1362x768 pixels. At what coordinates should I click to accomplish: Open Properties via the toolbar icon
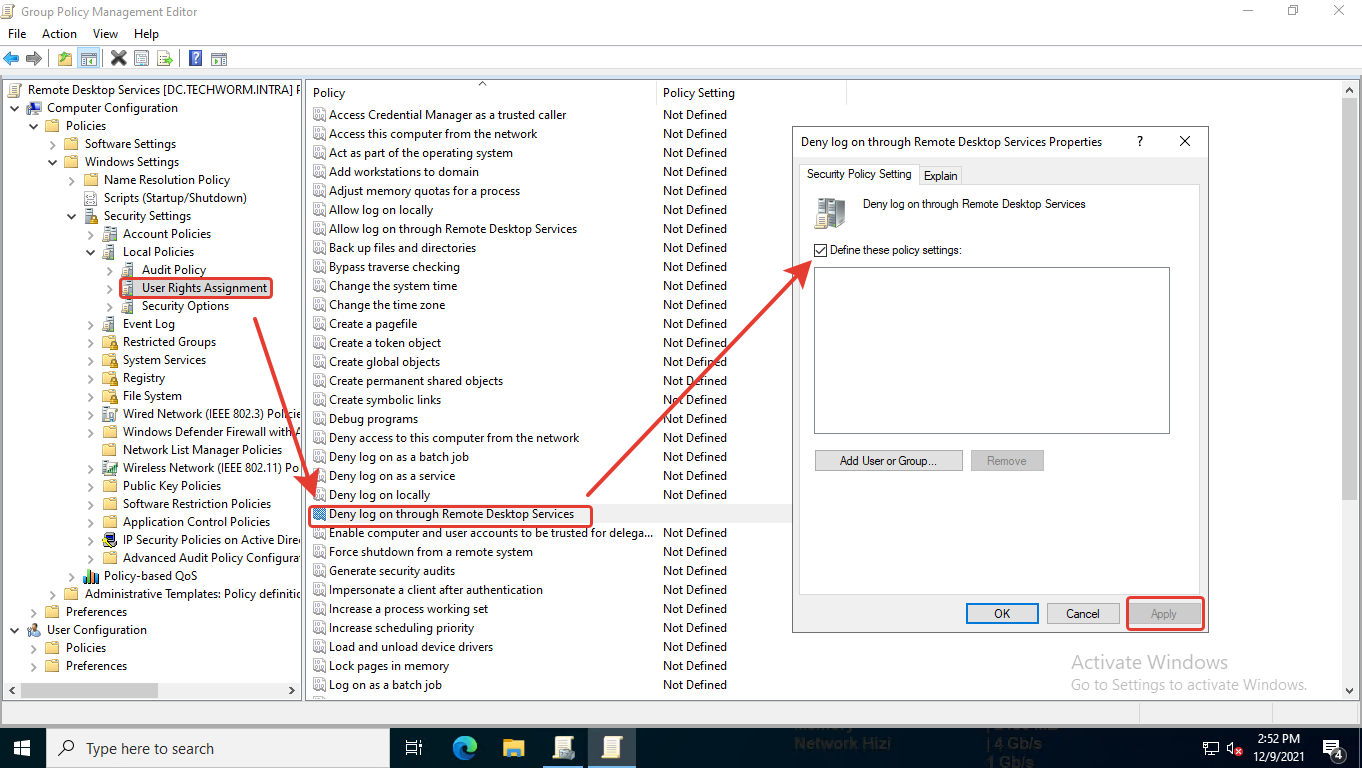click(x=142, y=59)
